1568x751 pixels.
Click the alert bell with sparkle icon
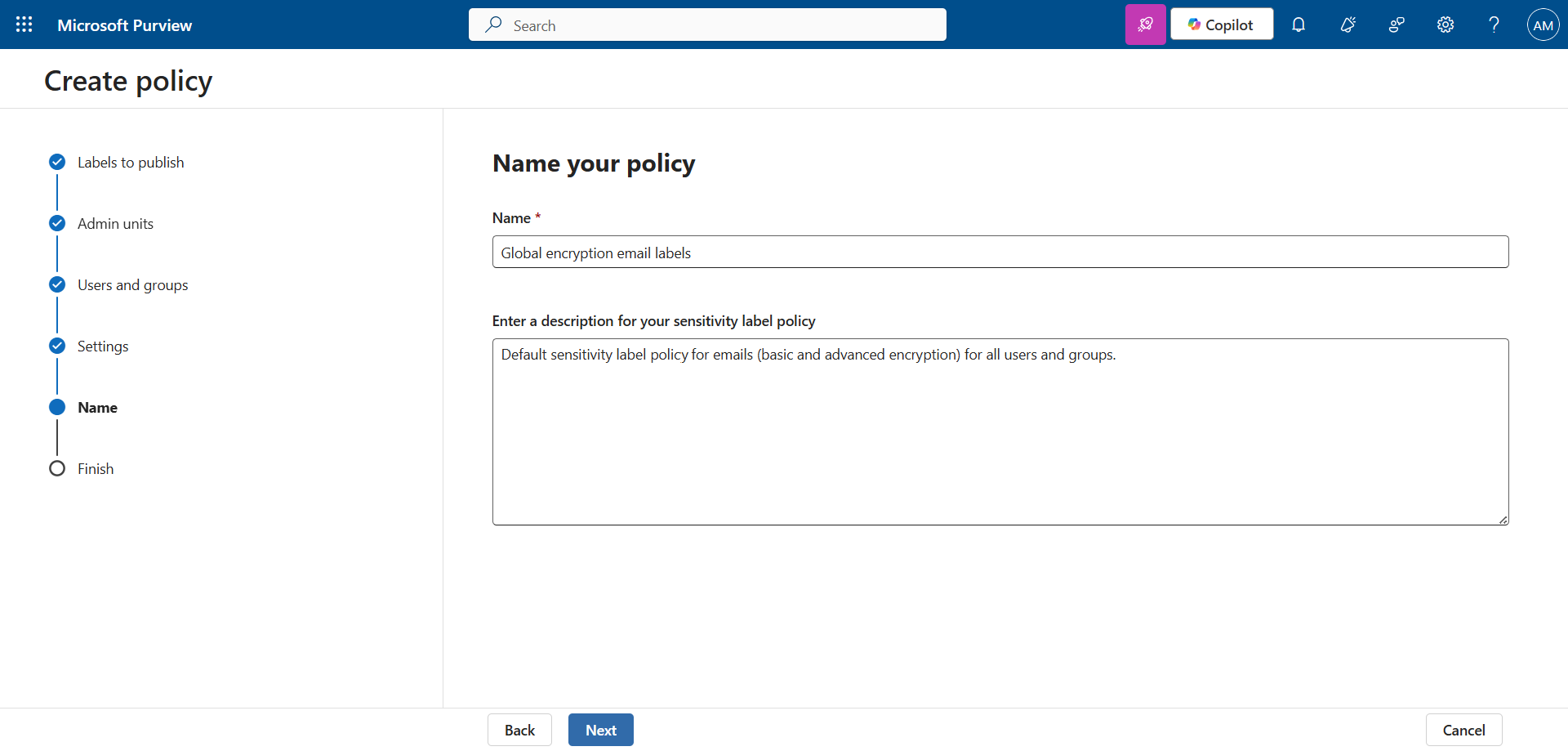click(1347, 25)
